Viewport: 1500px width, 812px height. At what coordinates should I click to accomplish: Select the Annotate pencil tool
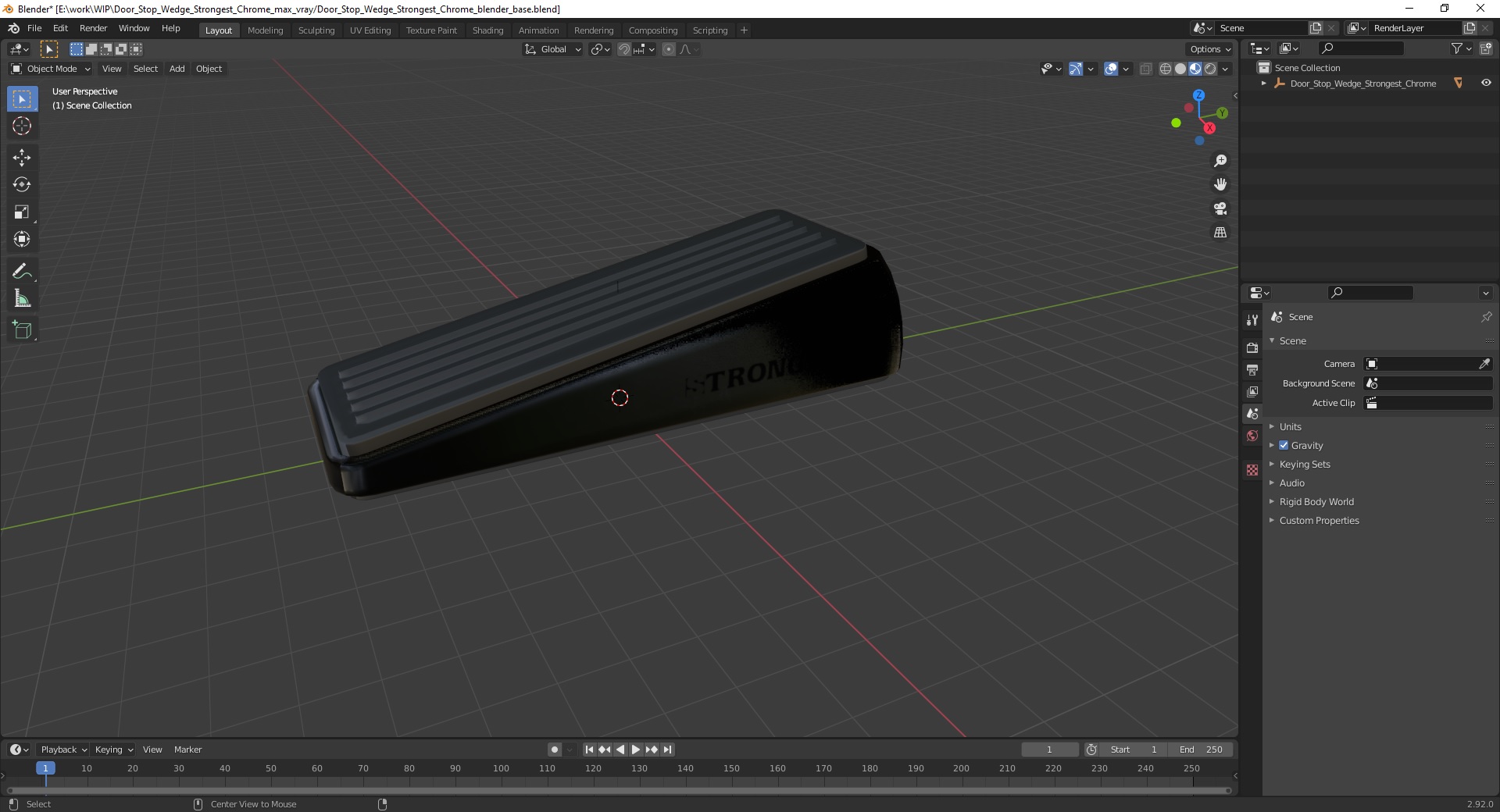coord(22,272)
